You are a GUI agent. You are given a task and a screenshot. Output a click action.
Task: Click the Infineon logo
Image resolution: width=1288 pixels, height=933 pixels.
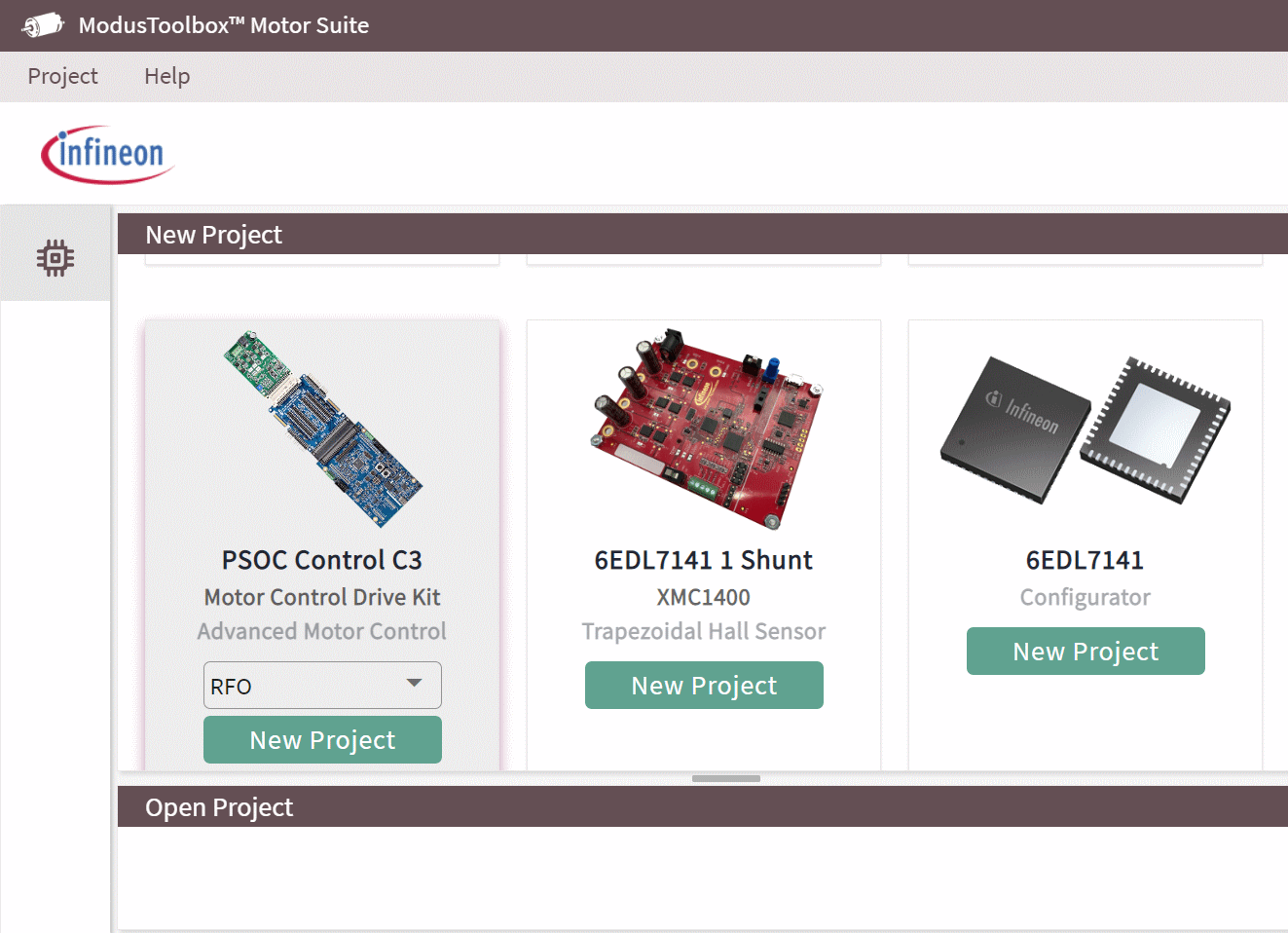point(107,154)
